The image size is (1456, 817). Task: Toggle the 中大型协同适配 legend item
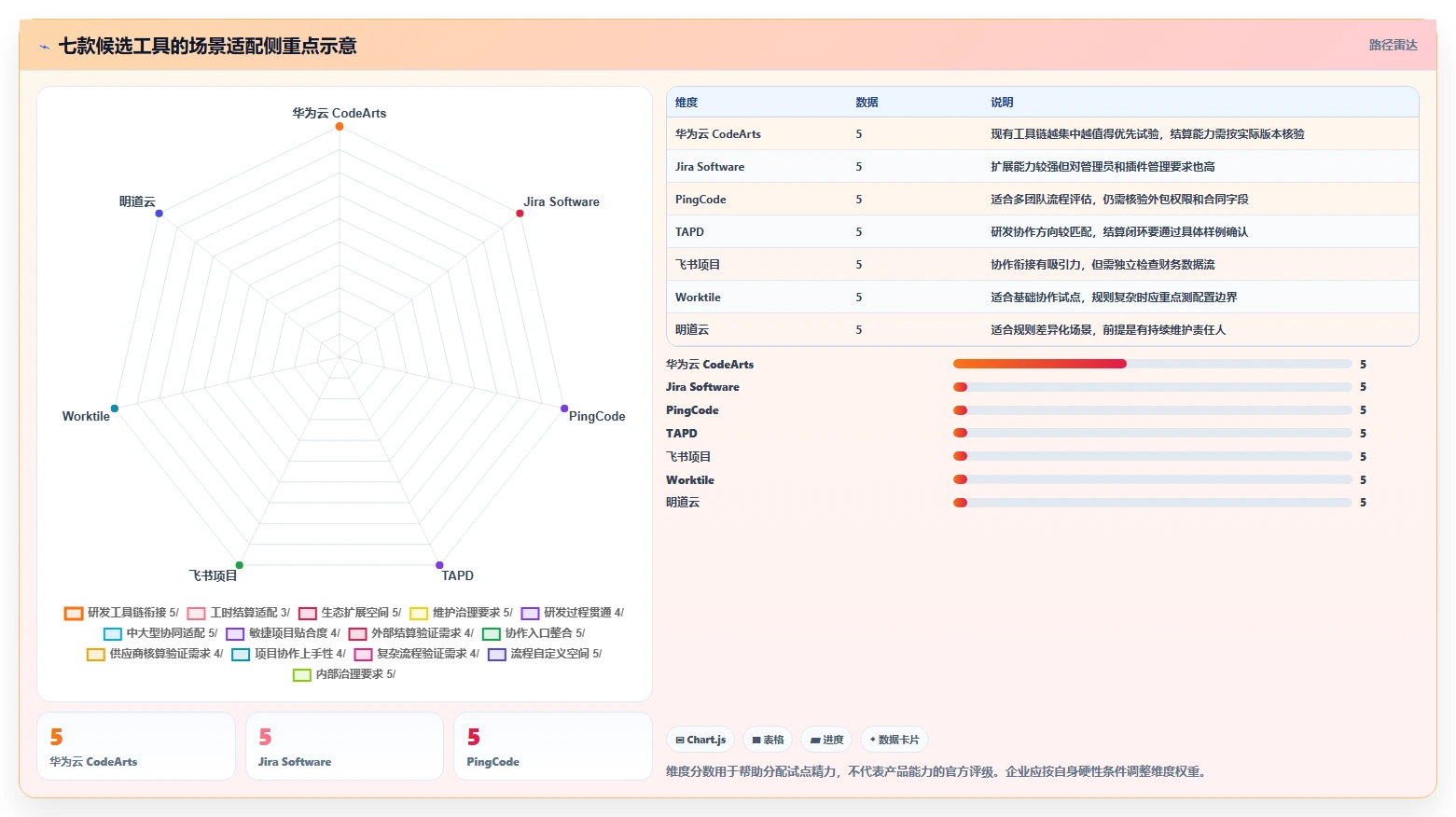click(160, 633)
